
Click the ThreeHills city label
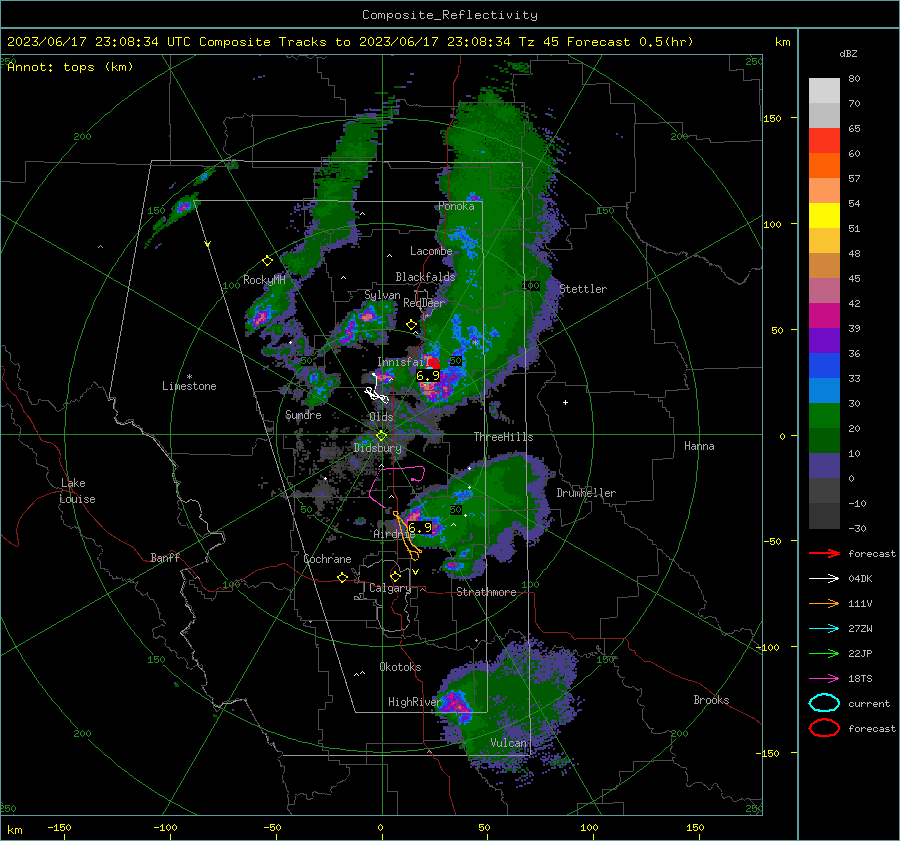503,437
